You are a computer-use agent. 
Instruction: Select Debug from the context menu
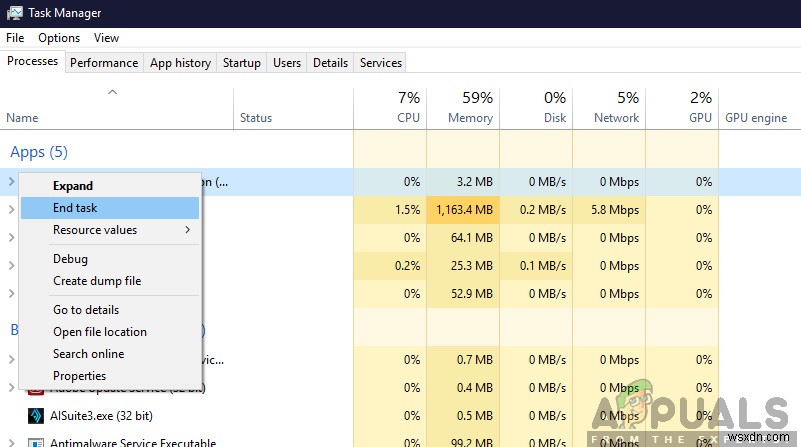tap(110, 259)
